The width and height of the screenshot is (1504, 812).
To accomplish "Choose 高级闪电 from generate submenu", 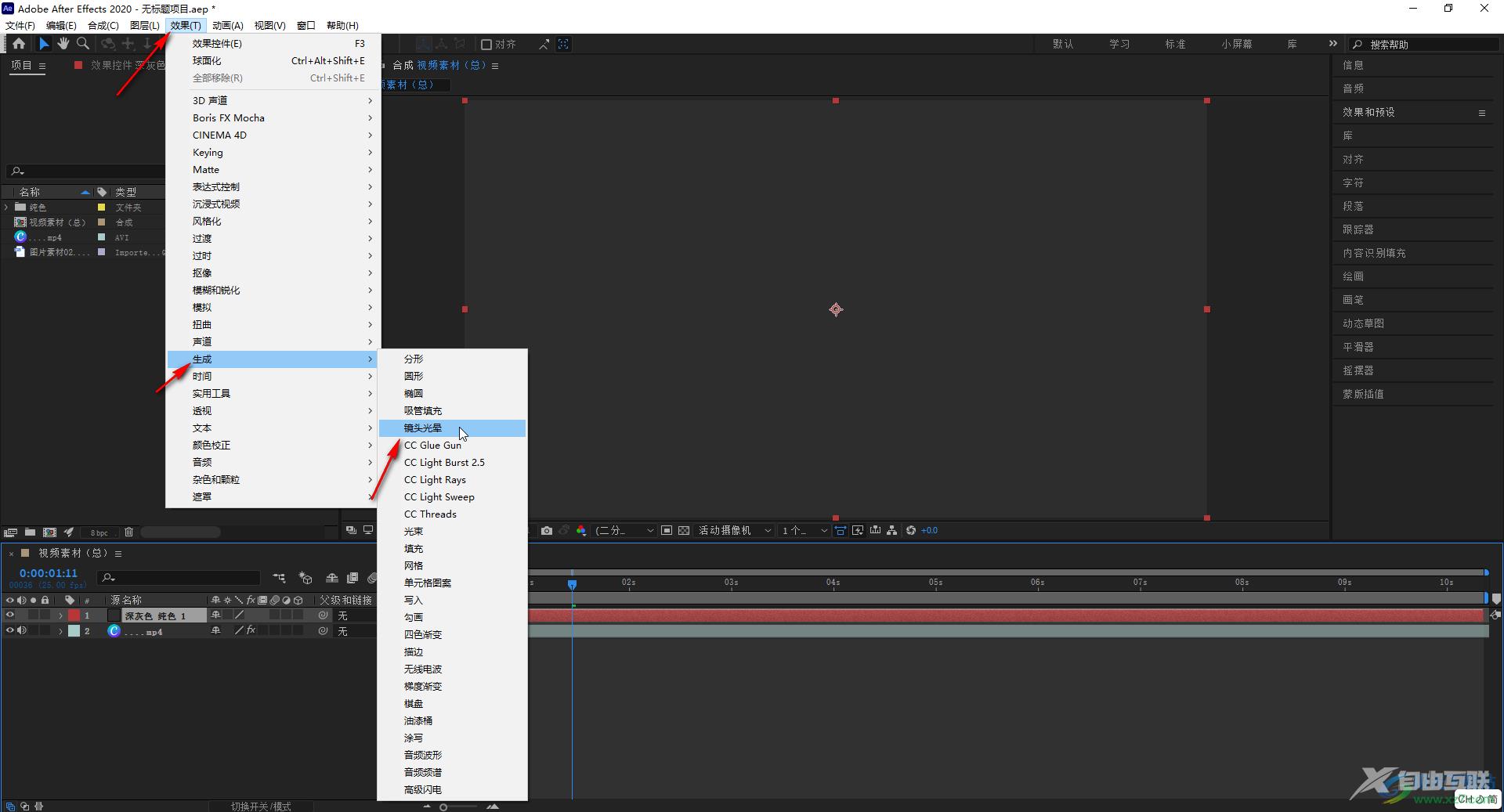I will [452, 790].
